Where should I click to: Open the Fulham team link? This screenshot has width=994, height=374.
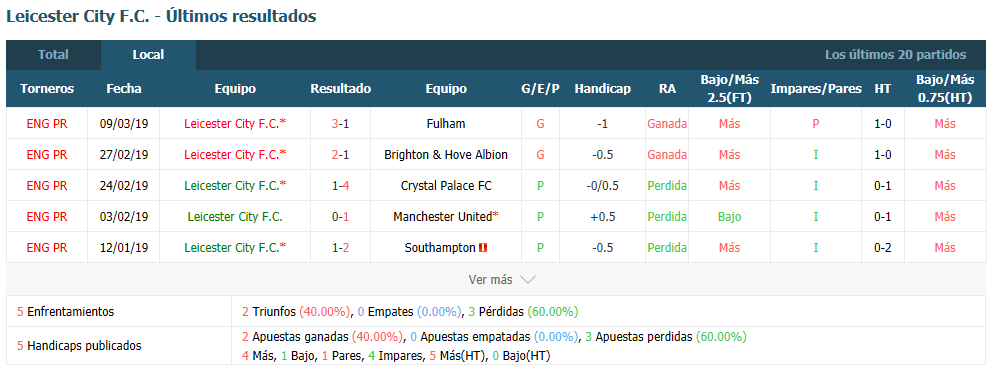point(446,124)
